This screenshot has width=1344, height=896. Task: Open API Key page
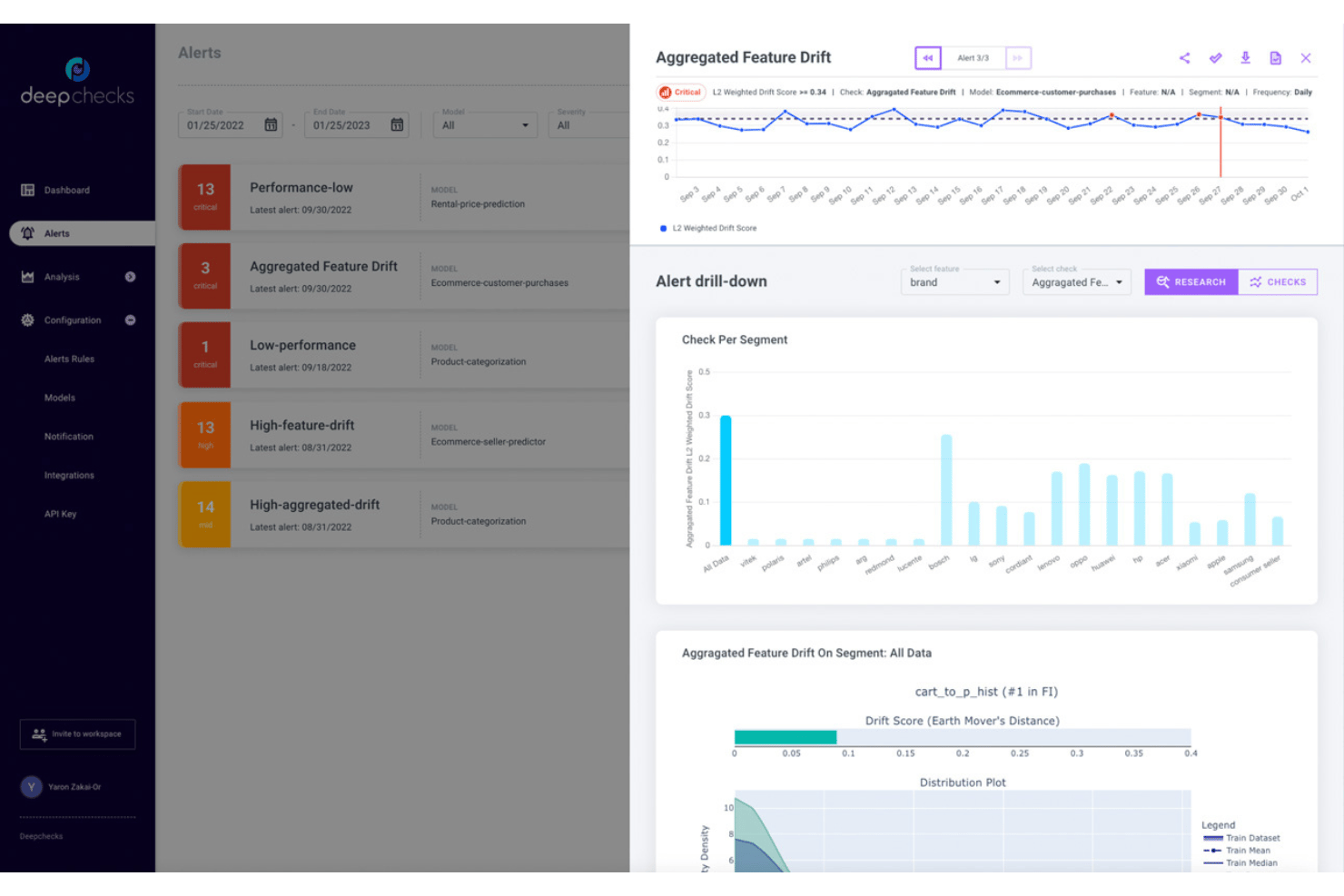pos(61,514)
